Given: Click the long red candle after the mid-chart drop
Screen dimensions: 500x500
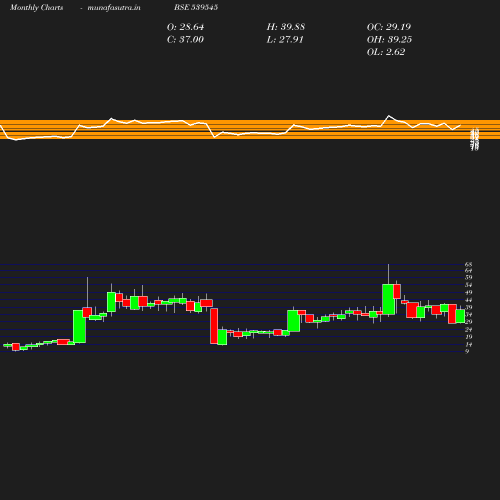Looking at the screenshot, I should [214, 326].
